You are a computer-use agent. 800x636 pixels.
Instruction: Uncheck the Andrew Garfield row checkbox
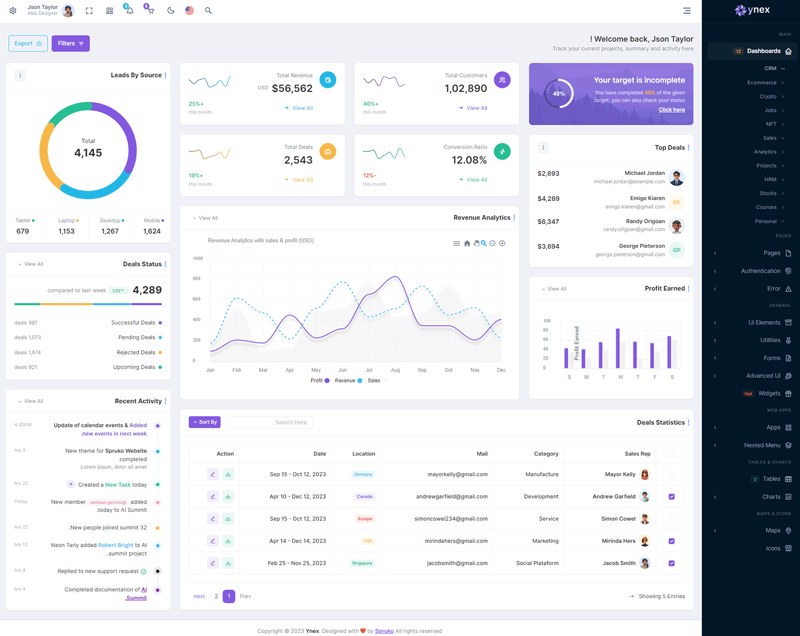click(x=671, y=497)
